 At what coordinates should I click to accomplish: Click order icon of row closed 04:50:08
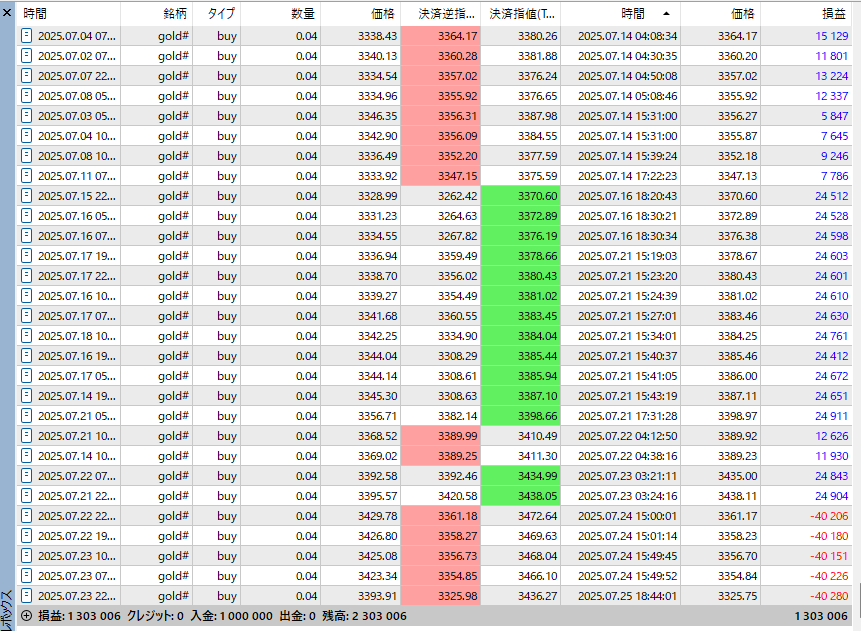[x=26, y=76]
